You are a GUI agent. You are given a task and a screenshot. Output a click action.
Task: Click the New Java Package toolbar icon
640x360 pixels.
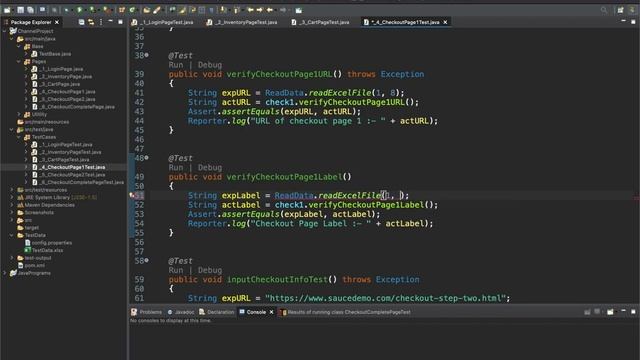click(x=121, y=10)
